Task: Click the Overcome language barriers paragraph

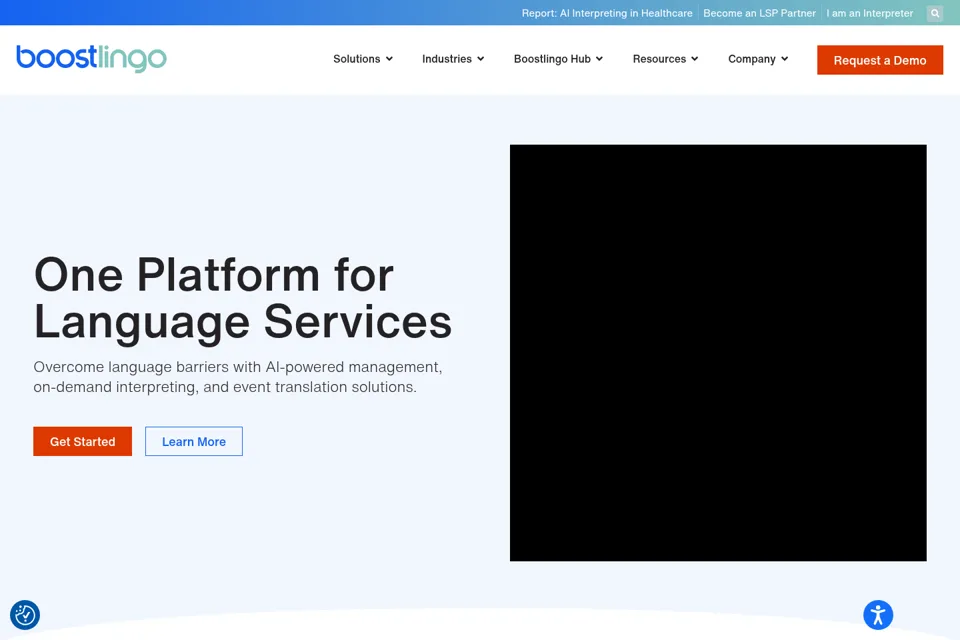Action: point(238,377)
